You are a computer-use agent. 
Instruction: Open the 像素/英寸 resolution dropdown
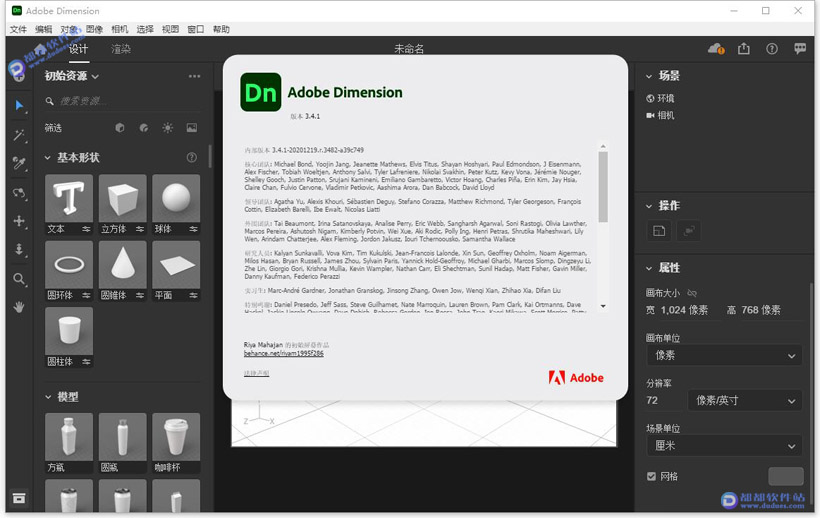[x=745, y=400]
